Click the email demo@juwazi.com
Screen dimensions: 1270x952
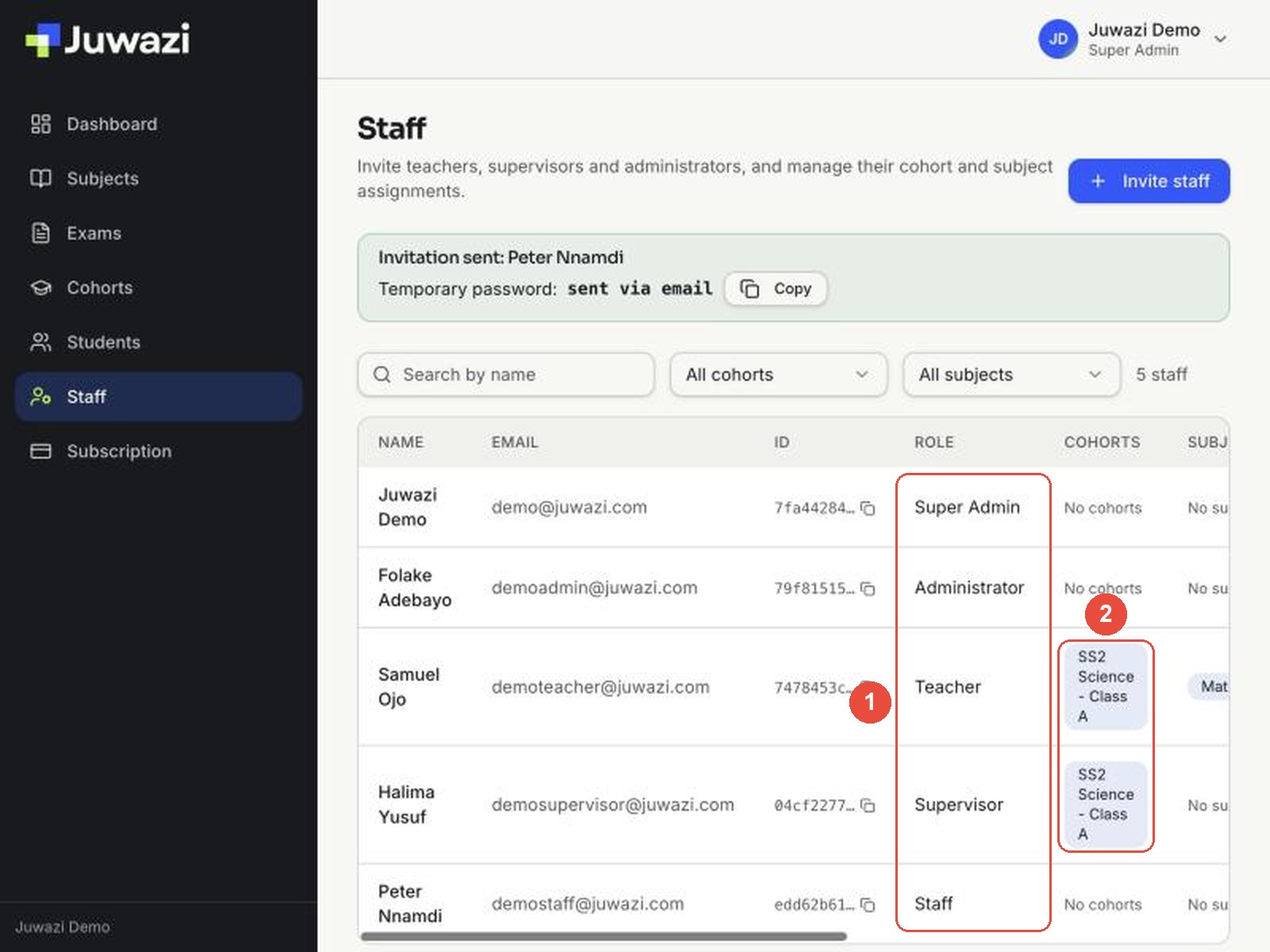pos(569,508)
